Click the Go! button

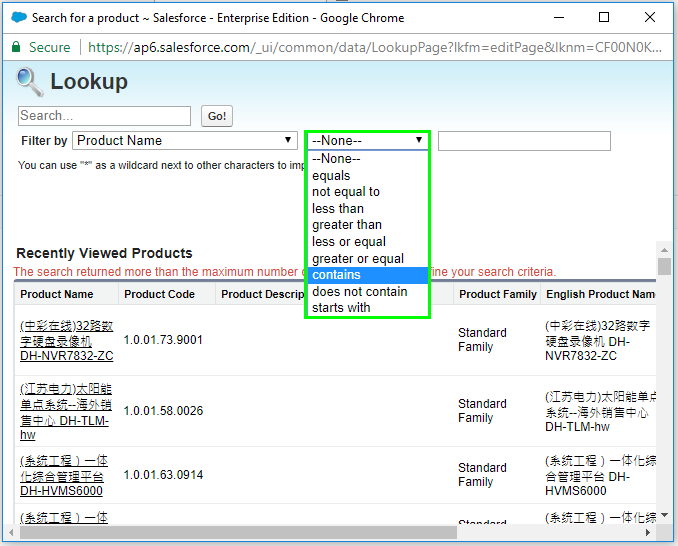tap(217, 116)
